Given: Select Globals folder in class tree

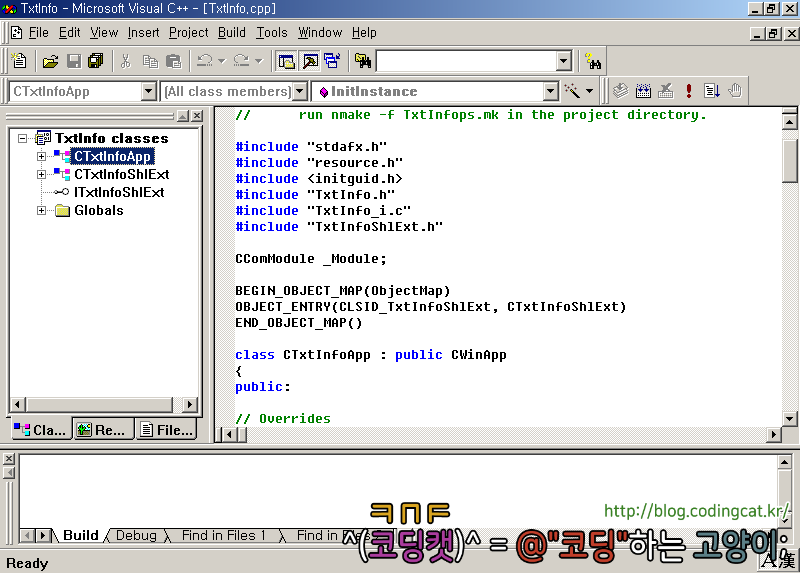Looking at the screenshot, I should pyautogui.click(x=98, y=210).
